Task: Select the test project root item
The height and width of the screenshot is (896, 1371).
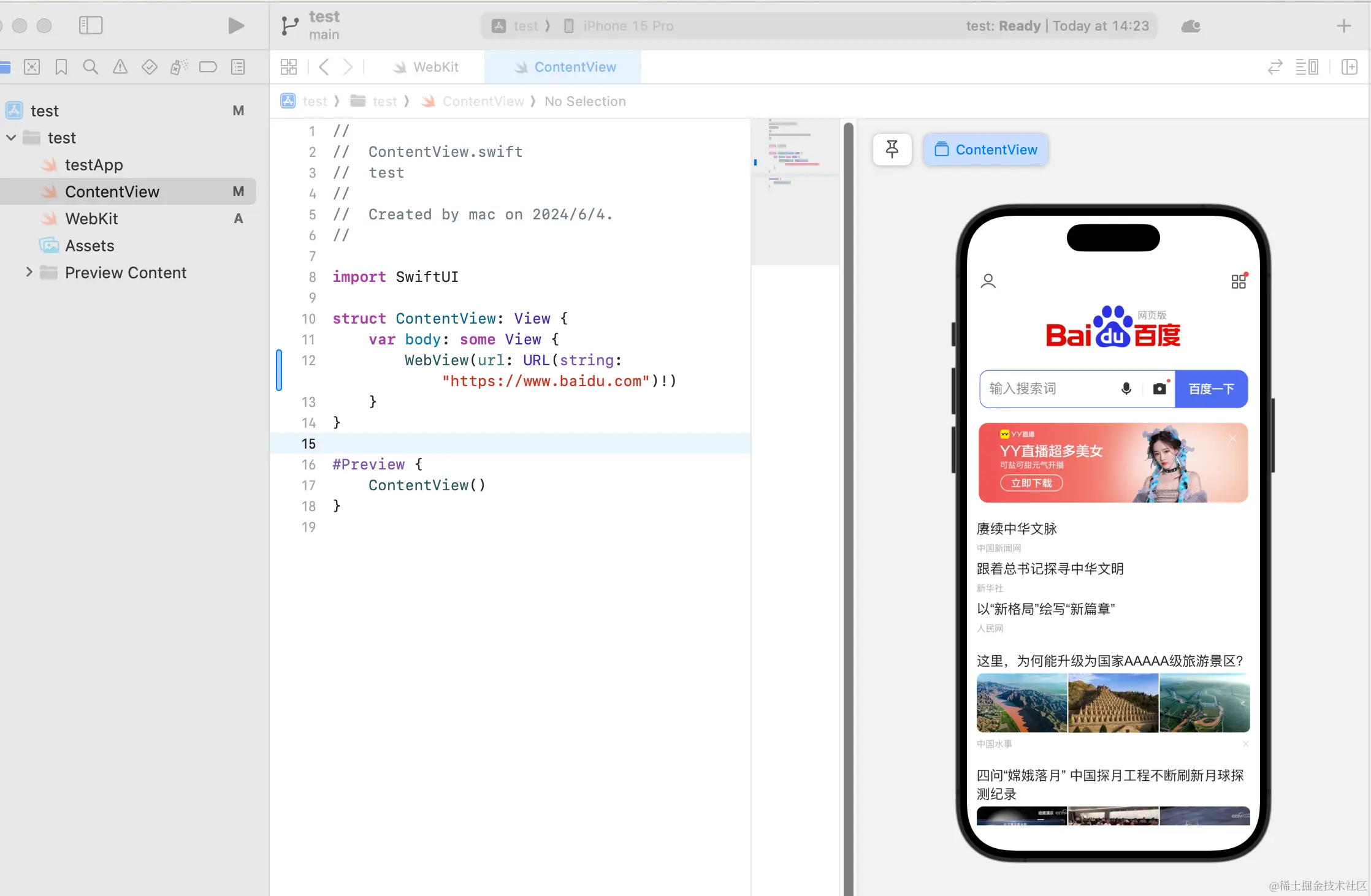Action: pos(128,111)
